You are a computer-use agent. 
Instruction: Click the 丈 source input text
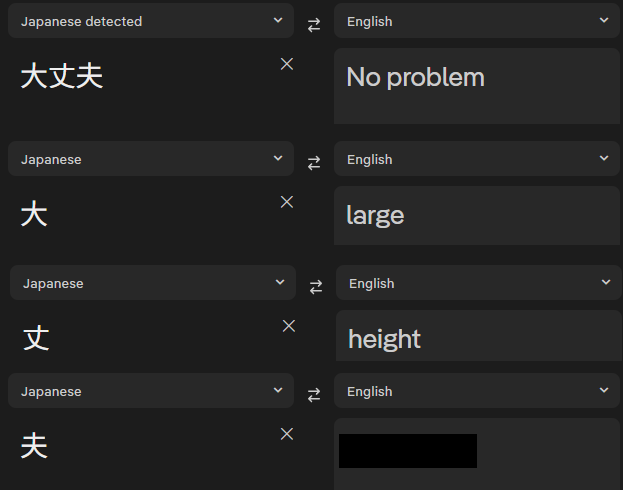(36, 338)
